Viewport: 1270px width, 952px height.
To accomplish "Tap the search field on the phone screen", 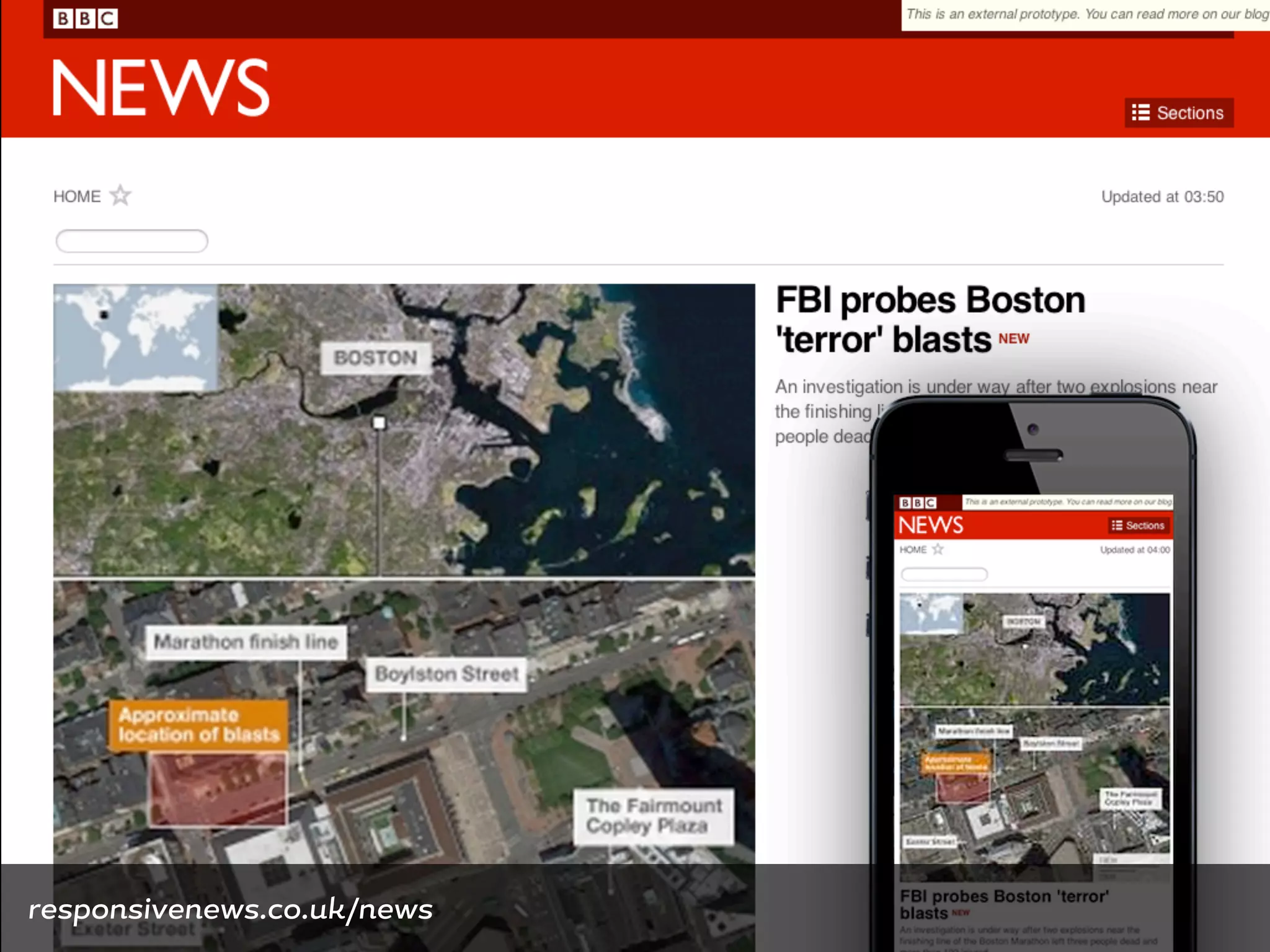I will [x=944, y=575].
